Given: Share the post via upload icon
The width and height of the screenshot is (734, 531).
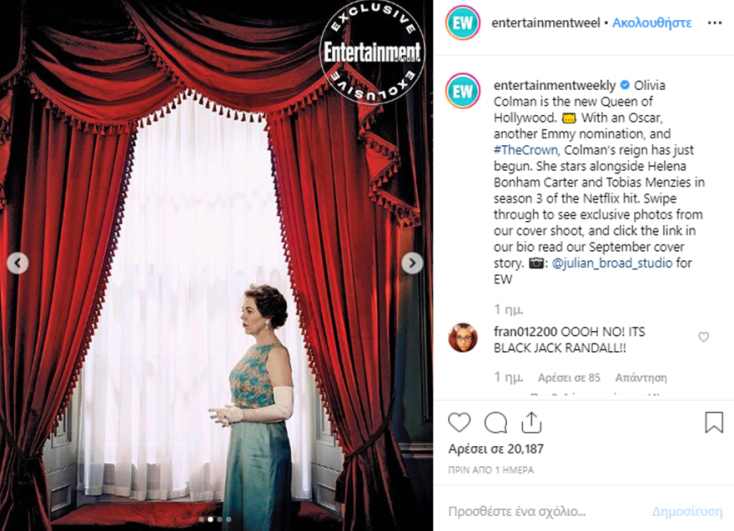Looking at the screenshot, I should [x=531, y=422].
